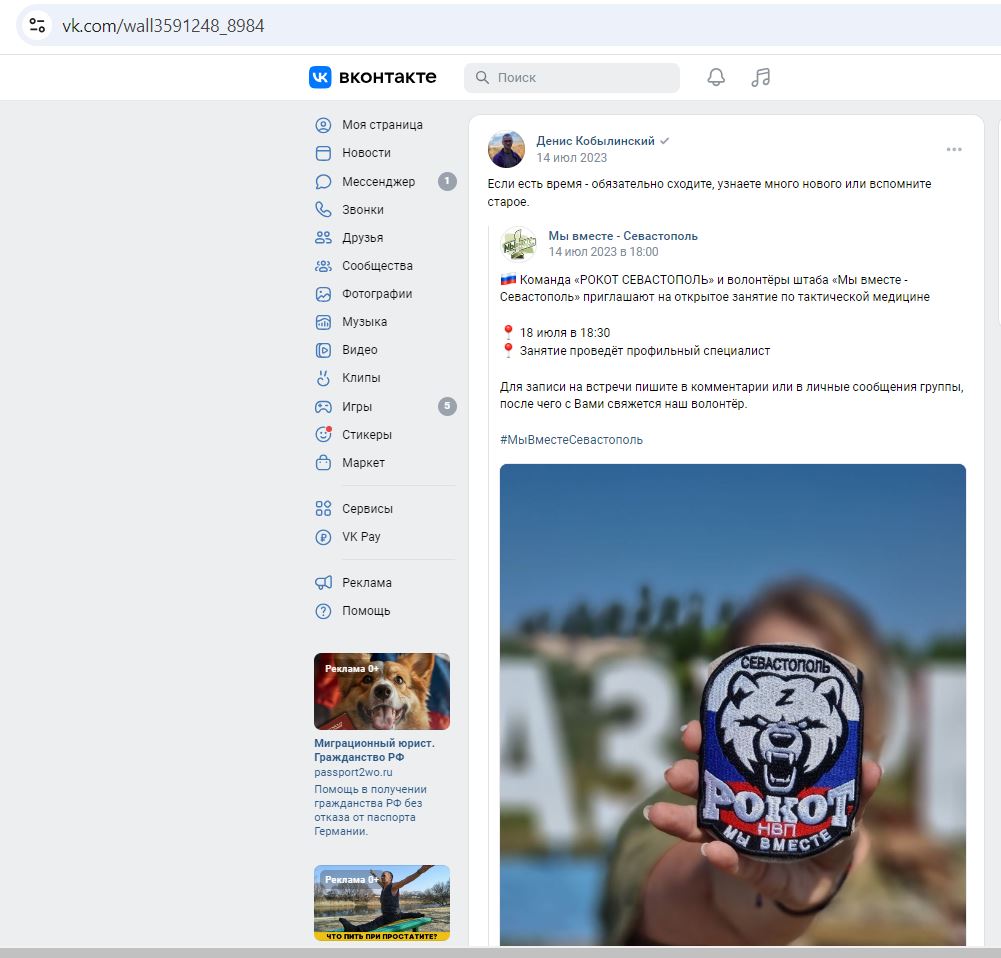Click the Помощь question mark icon
Viewport: 1001px width, 958px height.
pyautogui.click(x=324, y=611)
